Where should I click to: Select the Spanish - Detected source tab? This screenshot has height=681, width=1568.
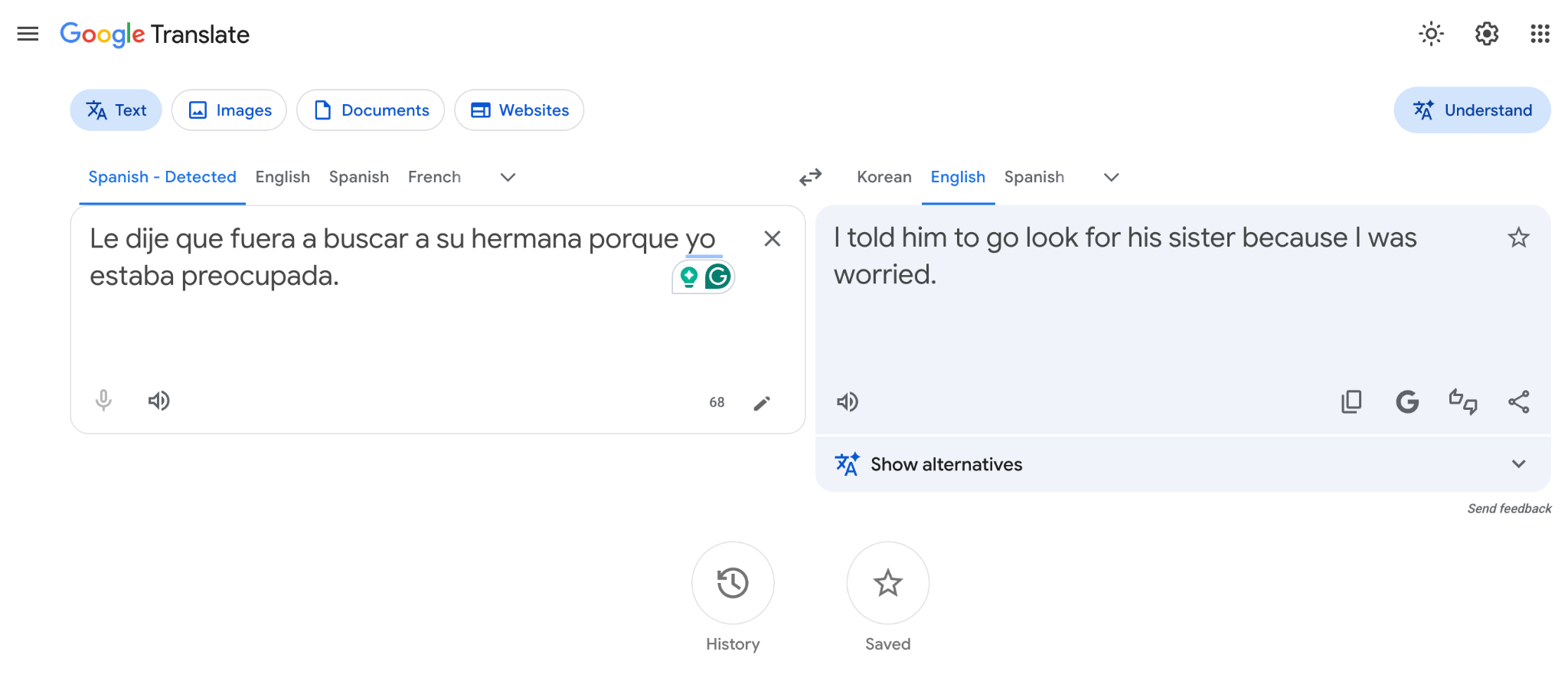[162, 177]
